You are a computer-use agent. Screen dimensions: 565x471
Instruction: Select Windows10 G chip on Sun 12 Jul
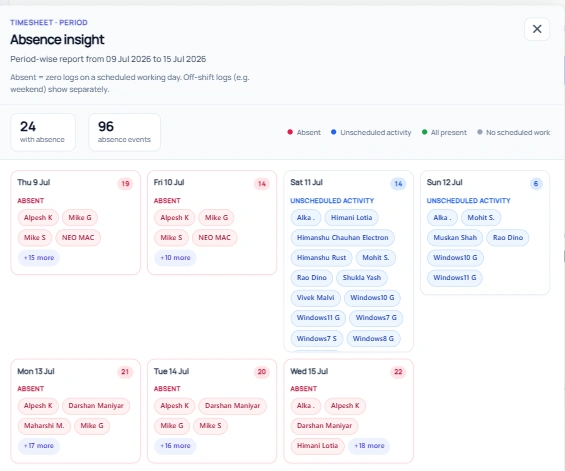coord(455,258)
